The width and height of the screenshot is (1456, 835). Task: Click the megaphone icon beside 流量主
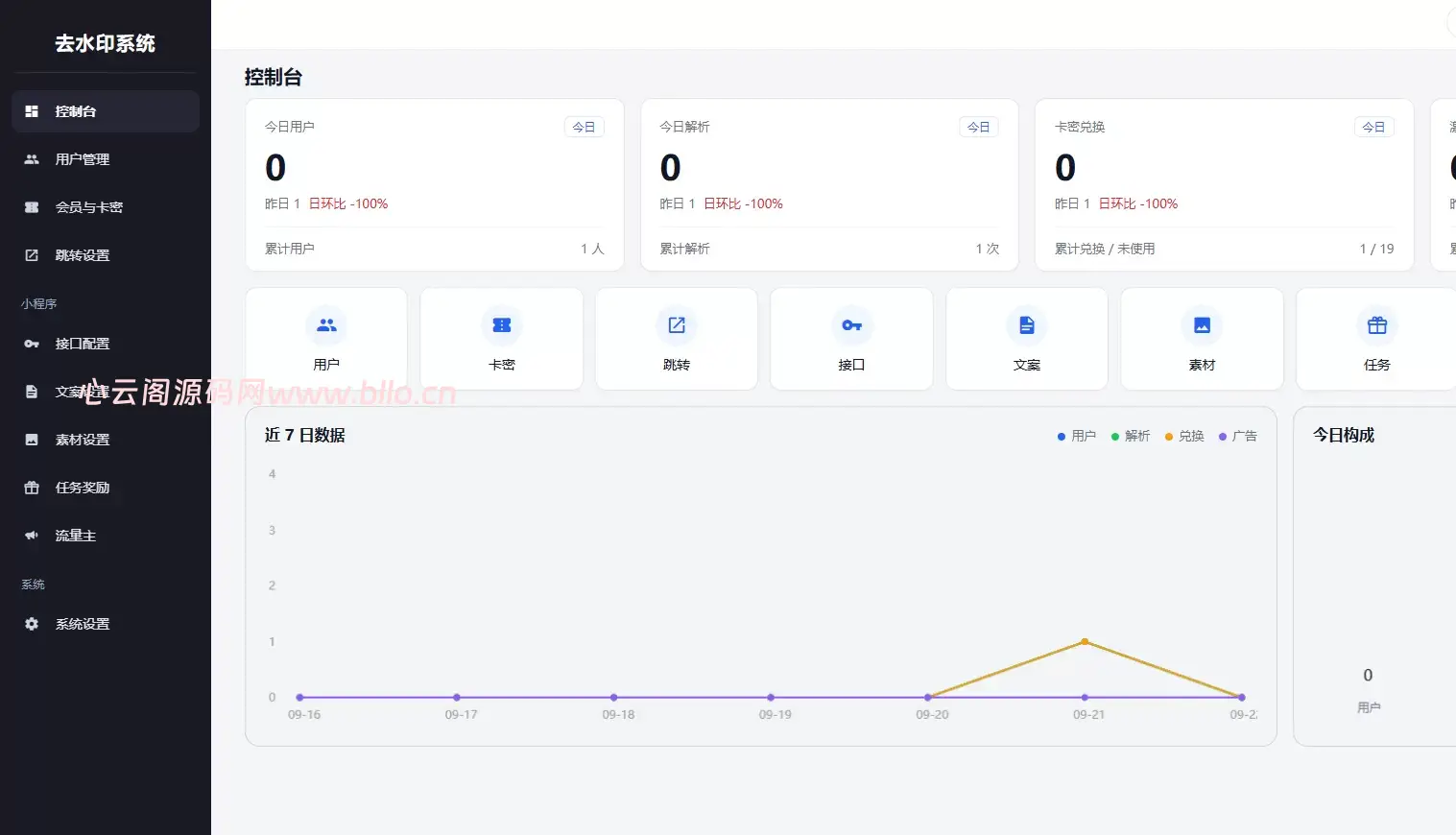click(x=32, y=536)
